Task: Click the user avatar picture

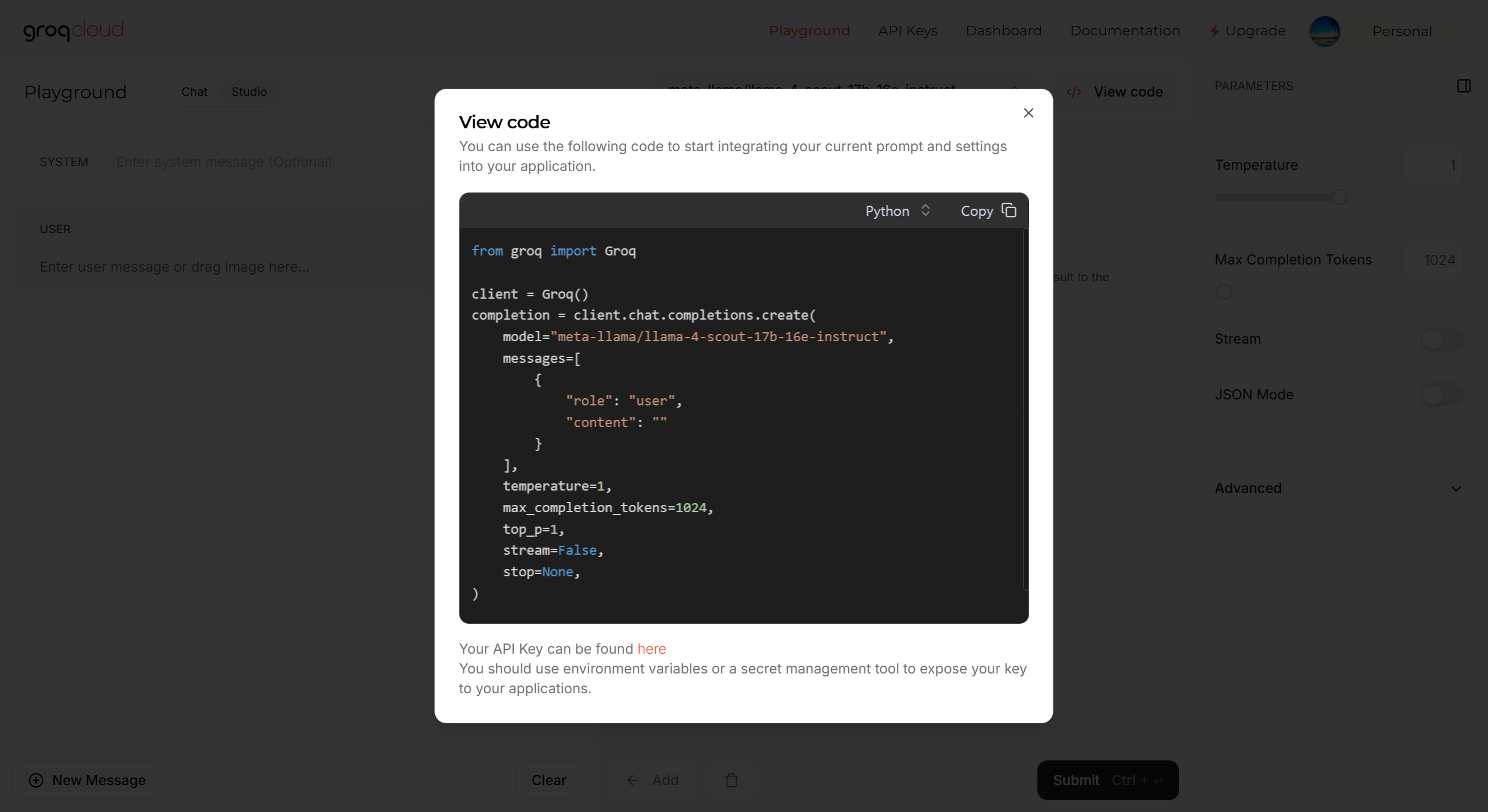Action: 1325,31
